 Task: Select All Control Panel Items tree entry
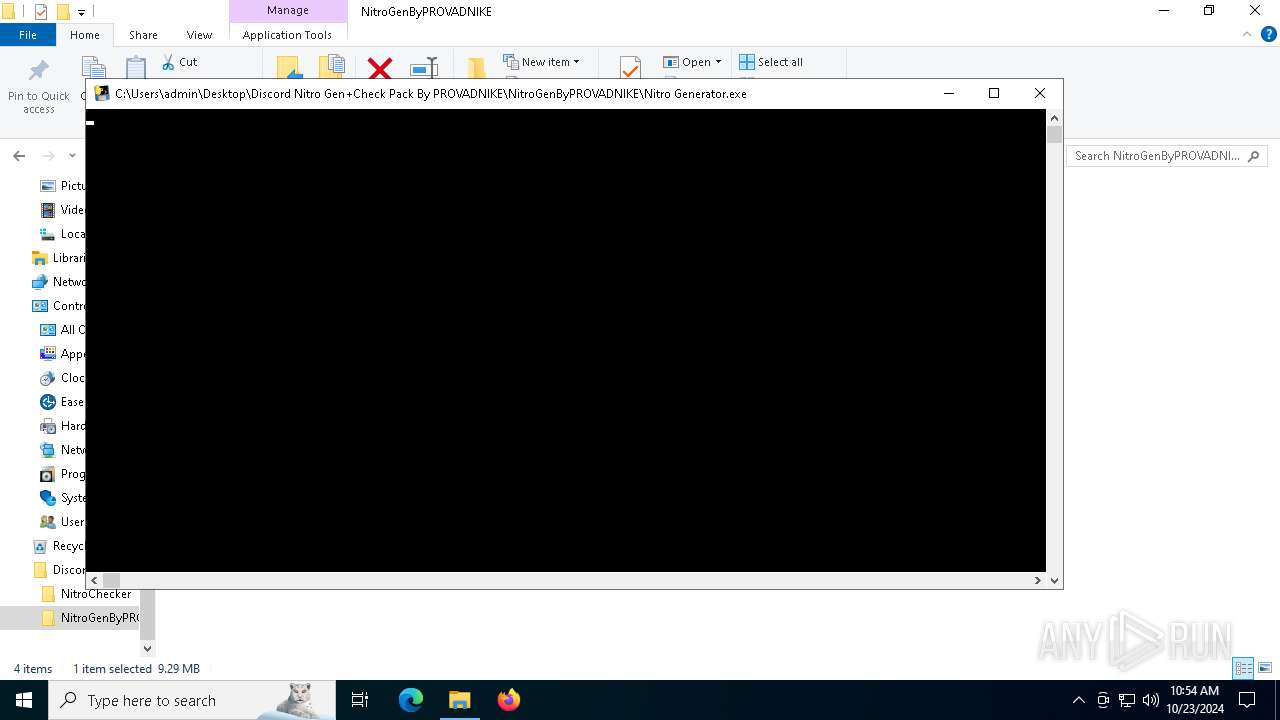(62, 330)
